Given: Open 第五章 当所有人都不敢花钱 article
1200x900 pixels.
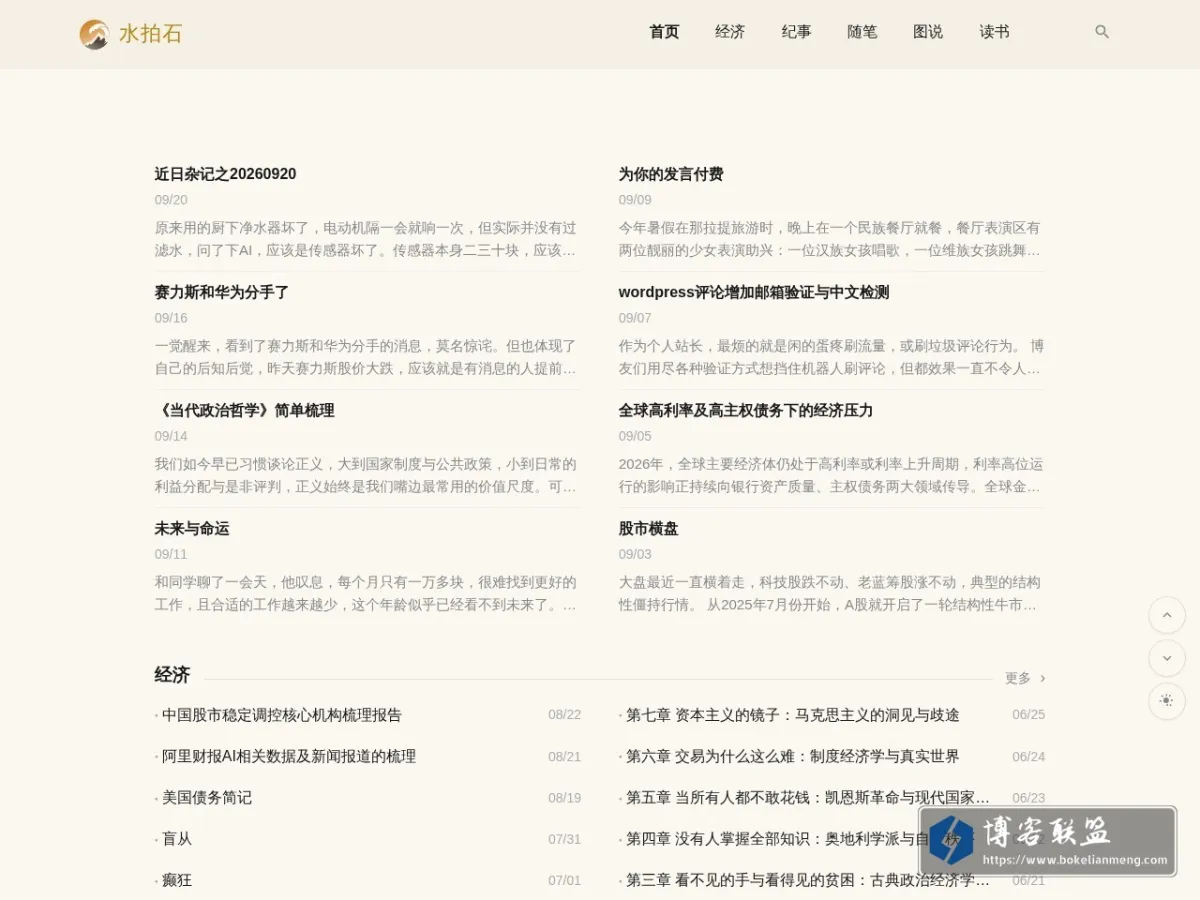Looking at the screenshot, I should click(808, 797).
